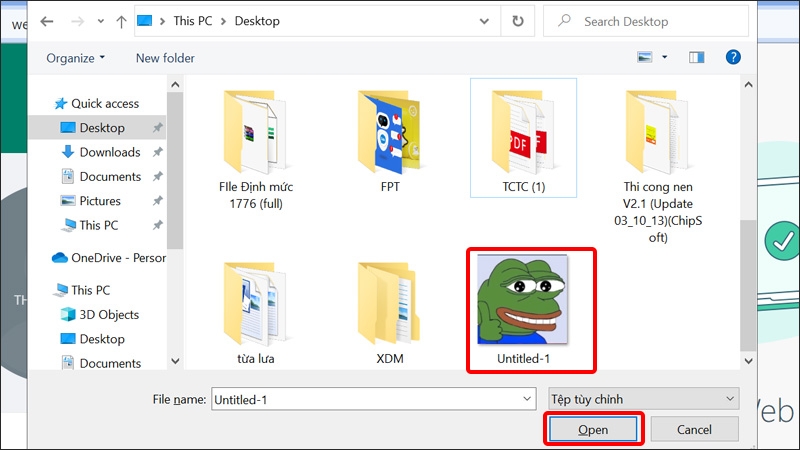Unpin Desktop using its pin icon

tap(158, 128)
